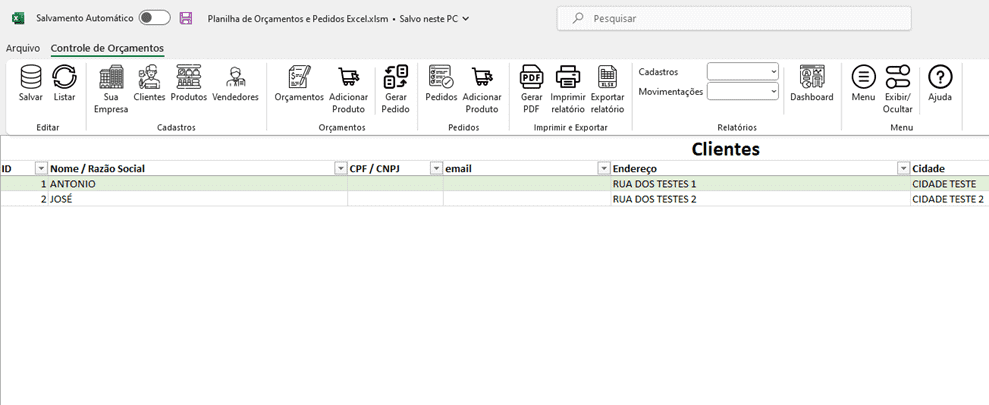Expand the file name save location chevron

tap(465, 19)
